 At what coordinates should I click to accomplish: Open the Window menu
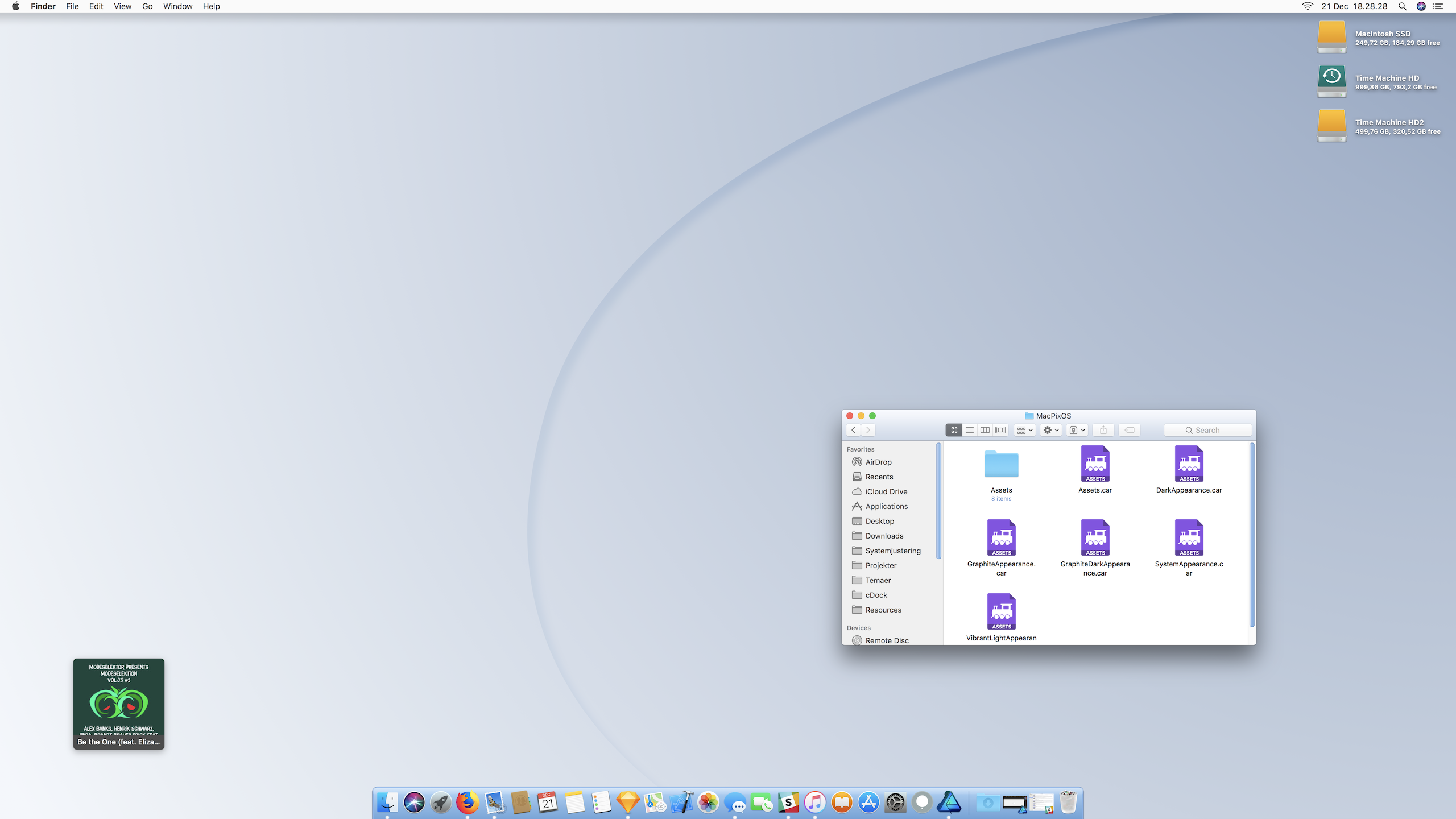[177, 6]
